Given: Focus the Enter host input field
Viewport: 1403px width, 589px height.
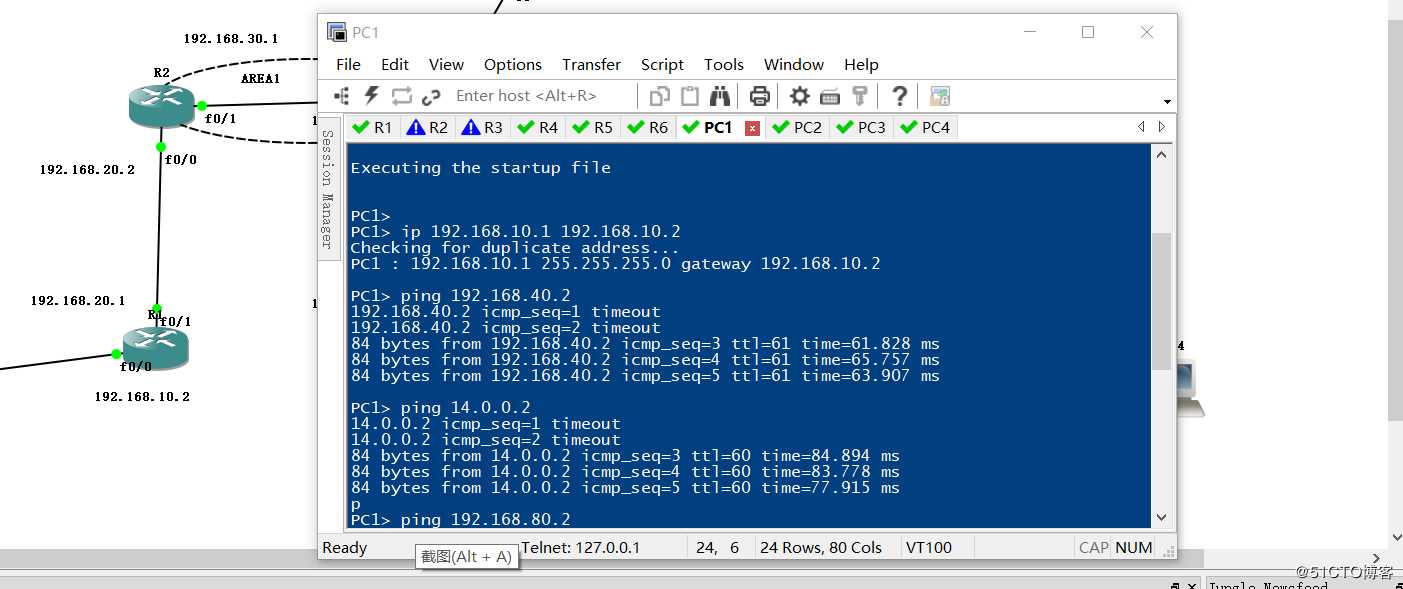Looking at the screenshot, I should (x=543, y=96).
